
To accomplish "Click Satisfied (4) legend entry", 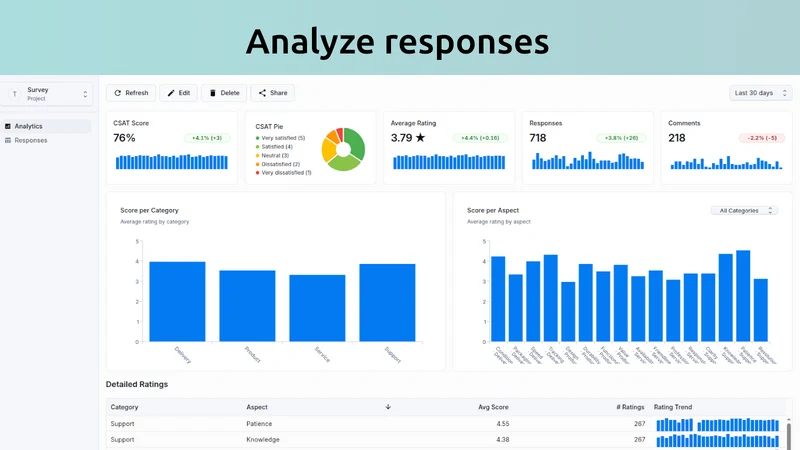I will 274,146.
